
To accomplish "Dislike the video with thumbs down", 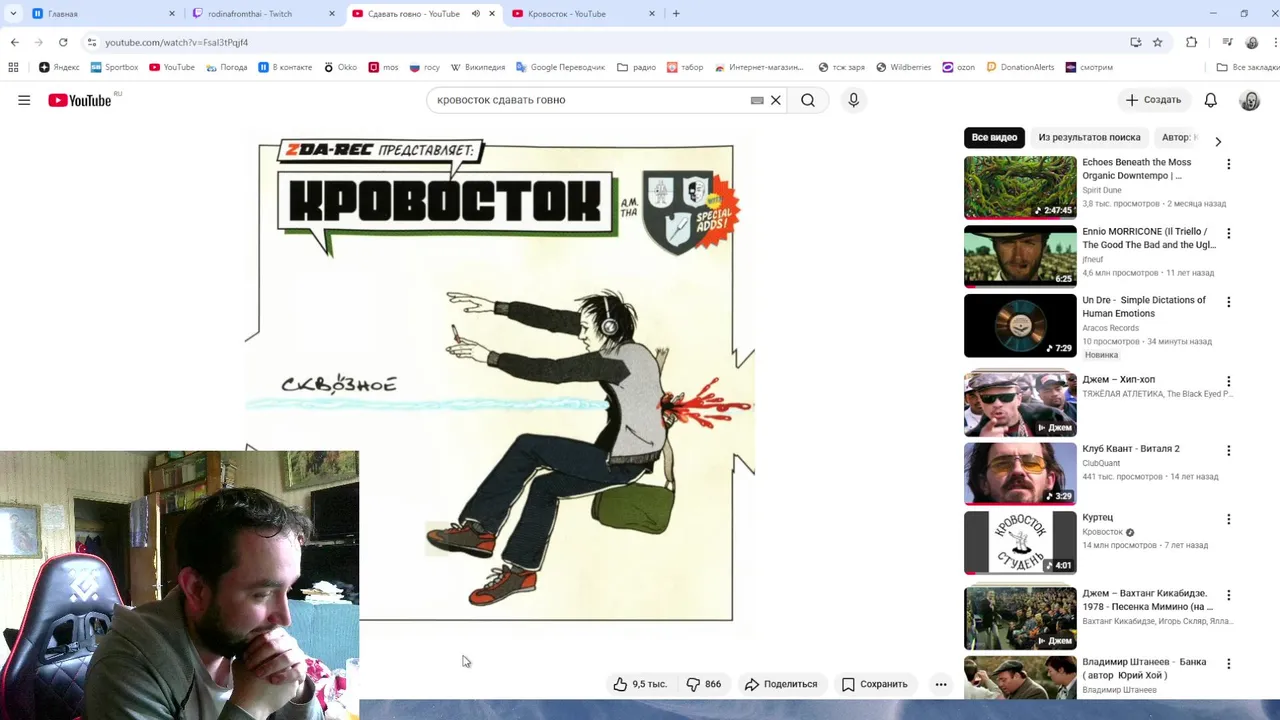I will (x=703, y=684).
